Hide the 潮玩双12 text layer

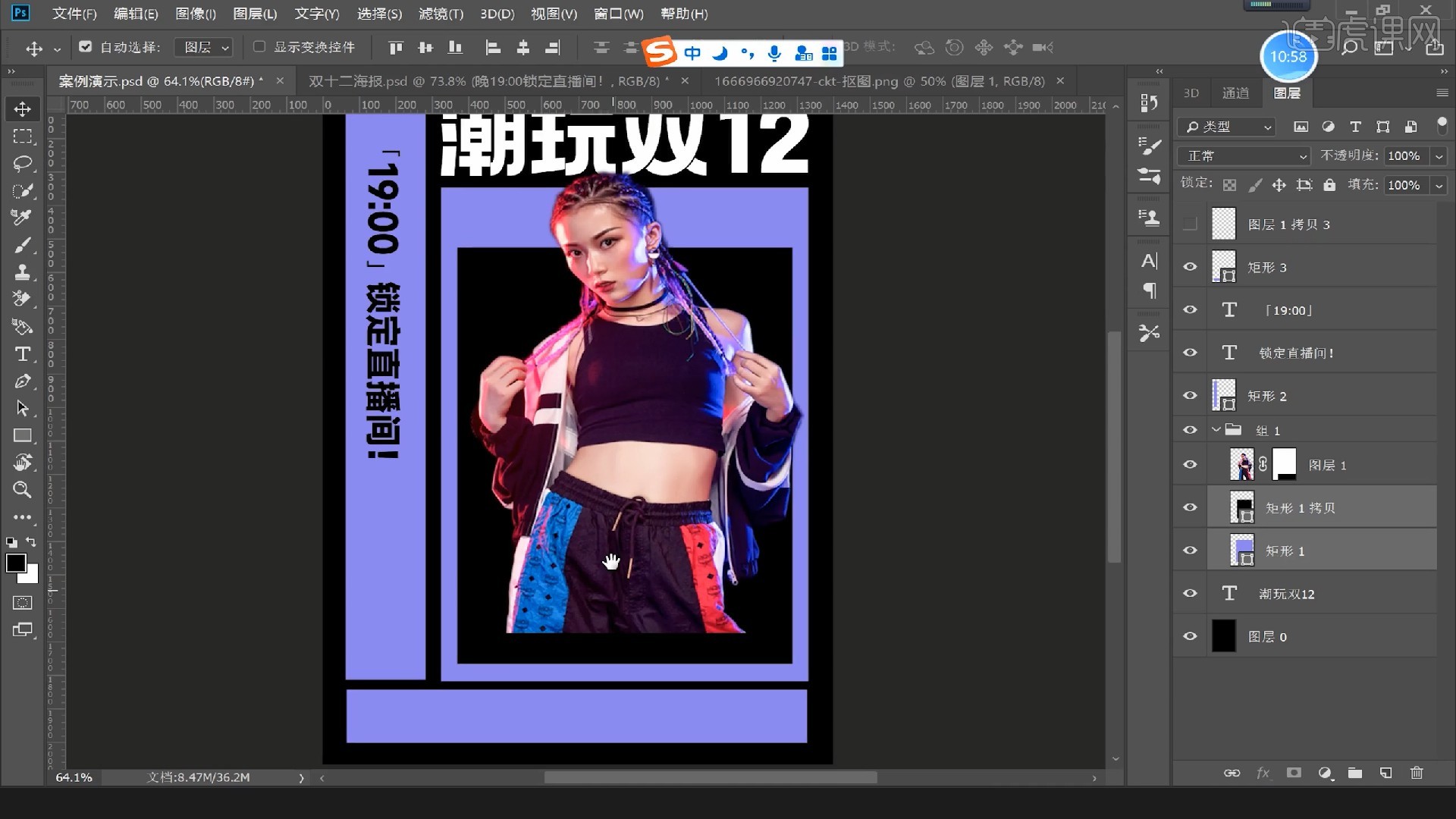1190,593
